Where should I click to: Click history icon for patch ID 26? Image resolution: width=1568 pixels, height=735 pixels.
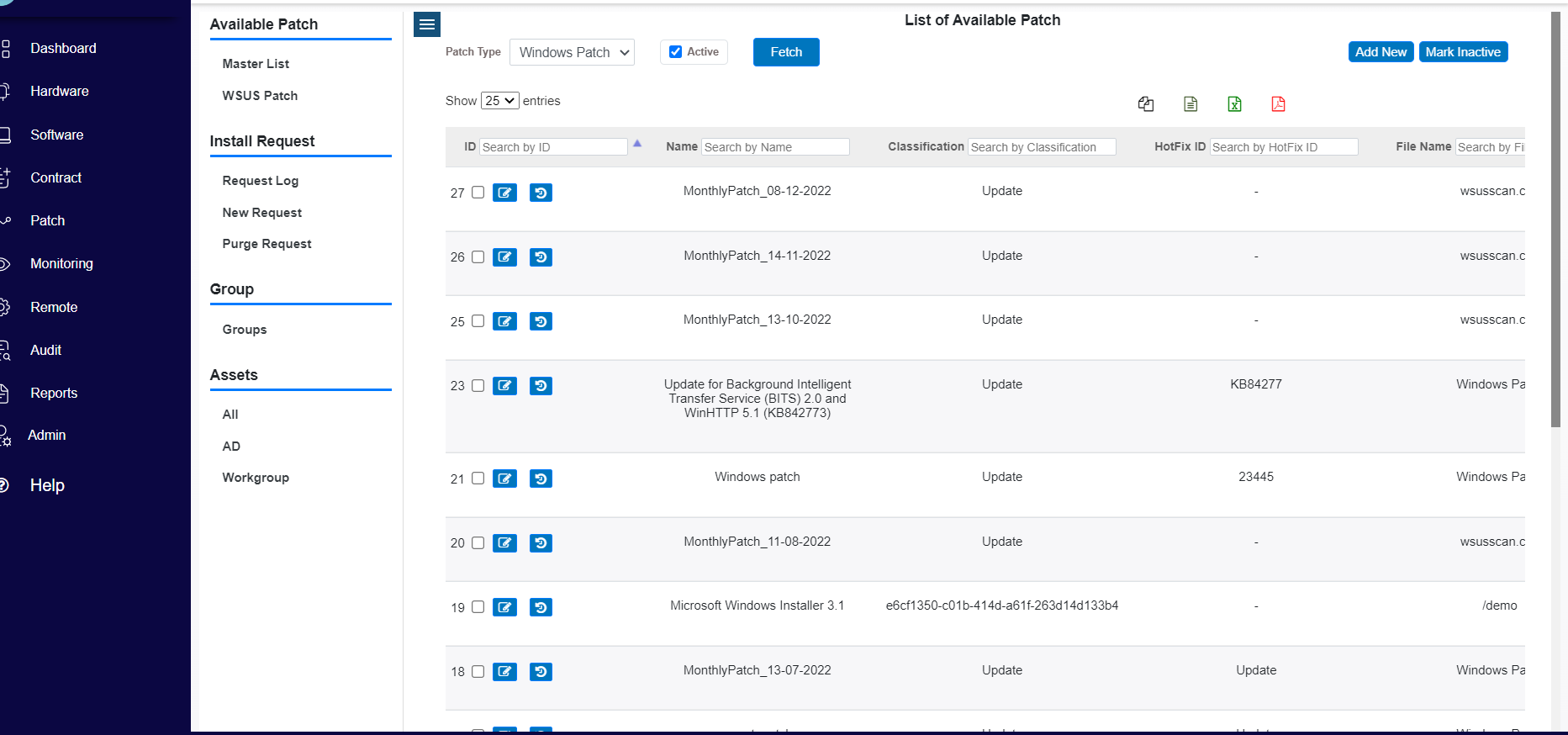tap(541, 257)
